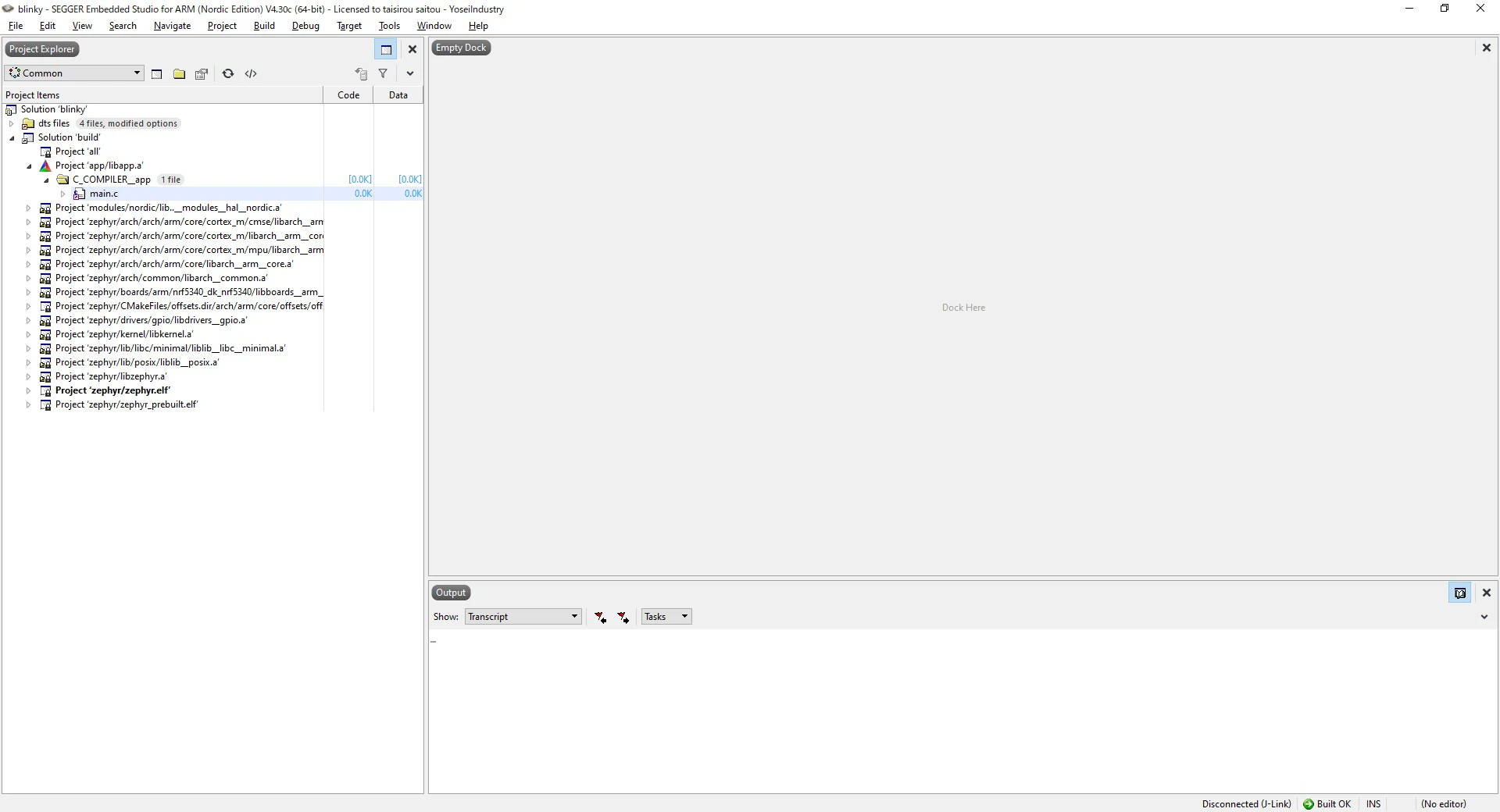Collapse the C_COMPILER__app folder
This screenshot has height=812, width=1500.
[x=46, y=180]
